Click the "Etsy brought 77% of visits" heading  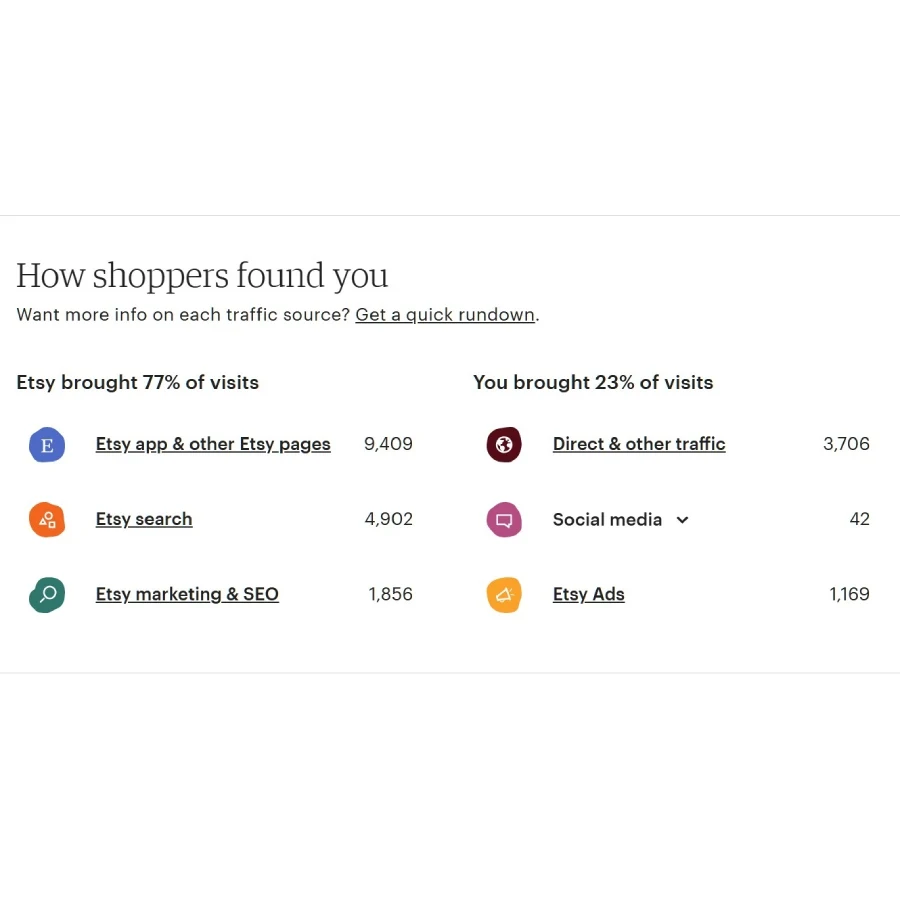138,382
